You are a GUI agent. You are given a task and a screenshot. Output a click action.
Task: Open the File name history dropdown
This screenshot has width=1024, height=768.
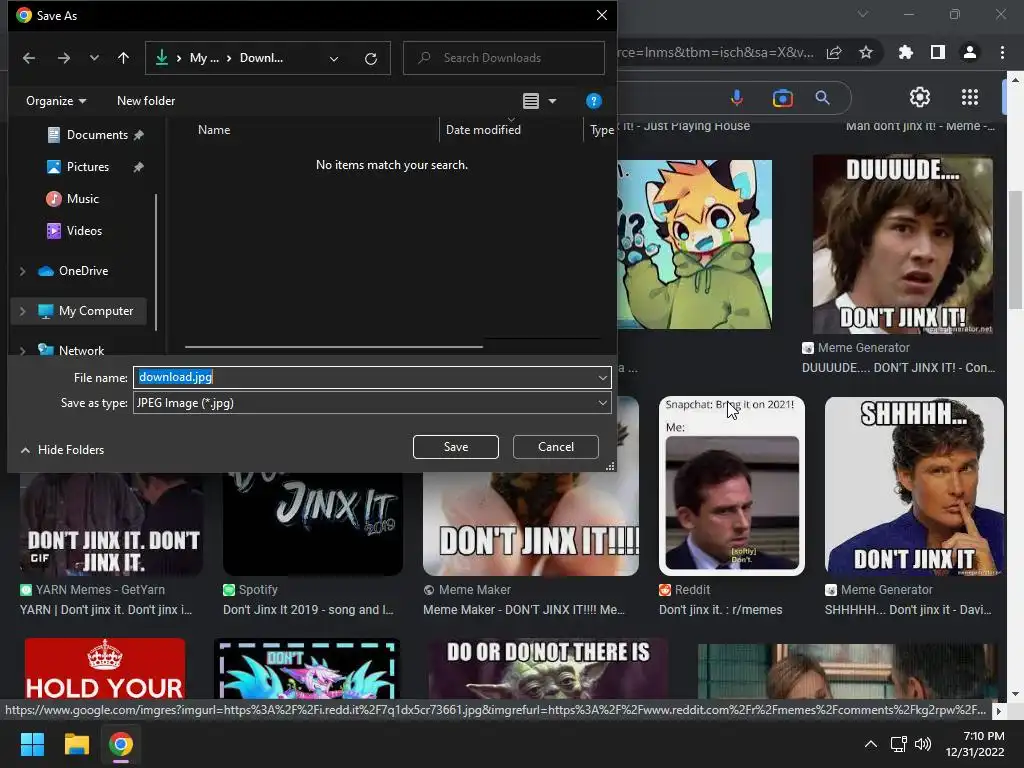click(602, 377)
